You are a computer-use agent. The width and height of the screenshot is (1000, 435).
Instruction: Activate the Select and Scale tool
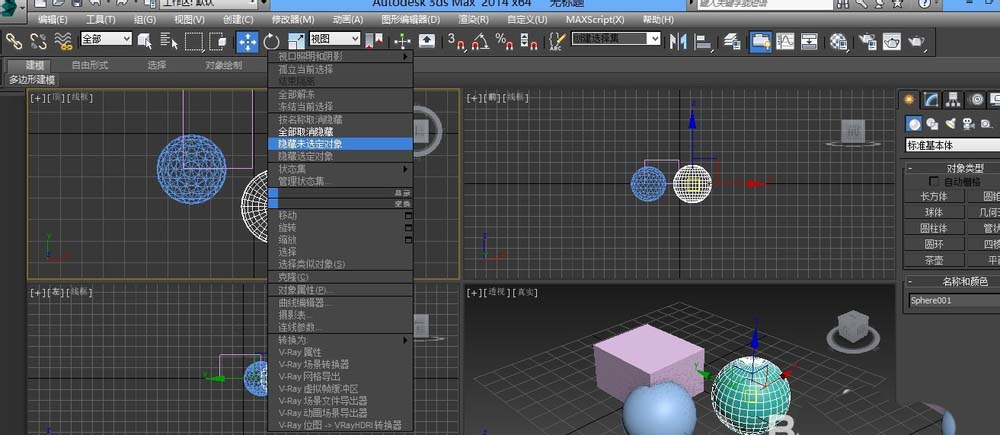[x=296, y=41]
